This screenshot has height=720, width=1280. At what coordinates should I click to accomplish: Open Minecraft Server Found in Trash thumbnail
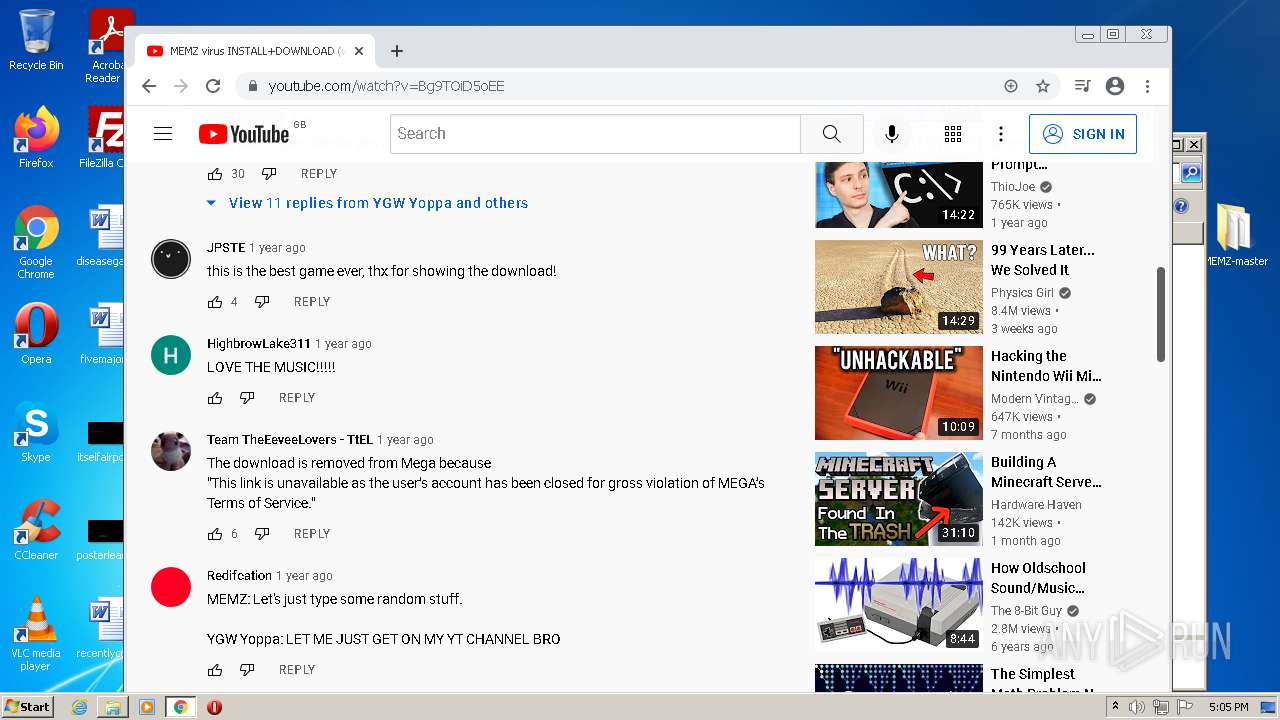(899, 499)
